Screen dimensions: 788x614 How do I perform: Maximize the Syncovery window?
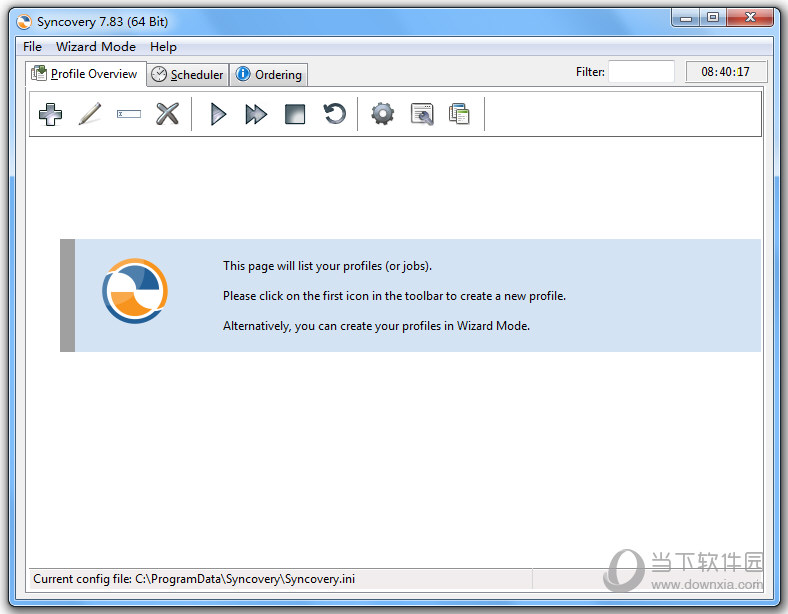click(712, 18)
